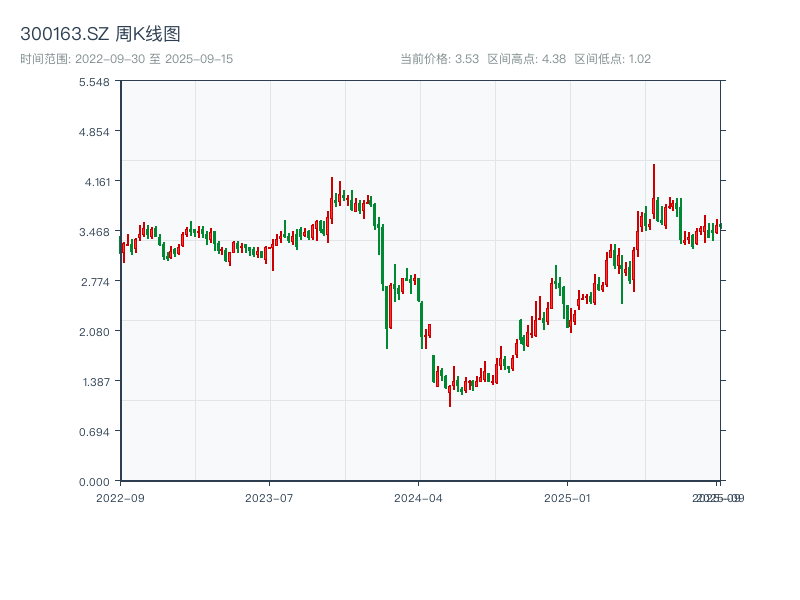Click the 当前价格 3.53 label
The height and width of the screenshot is (600, 800).
[x=439, y=59]
